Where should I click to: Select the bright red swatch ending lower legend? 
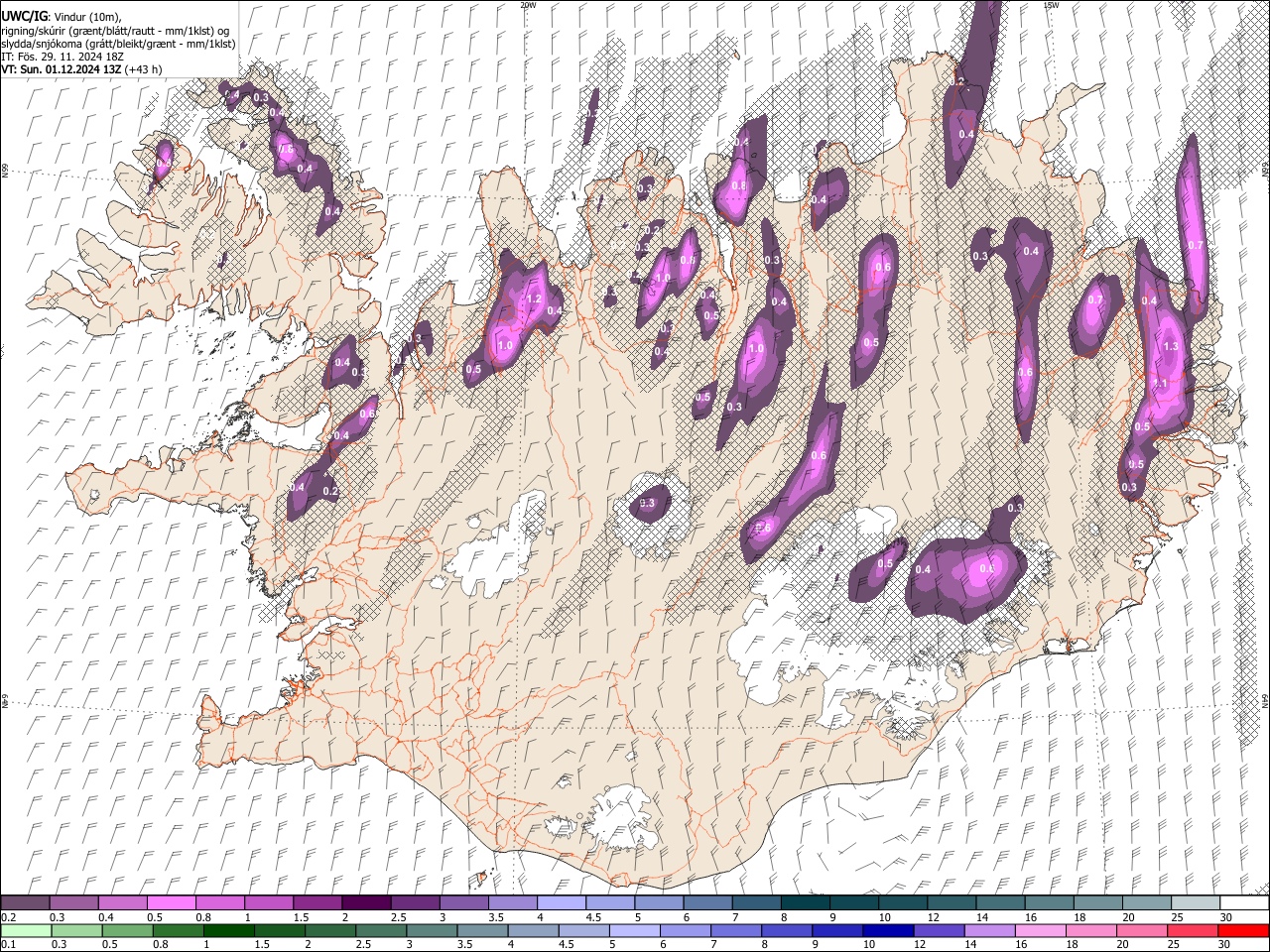[1243, 930]
